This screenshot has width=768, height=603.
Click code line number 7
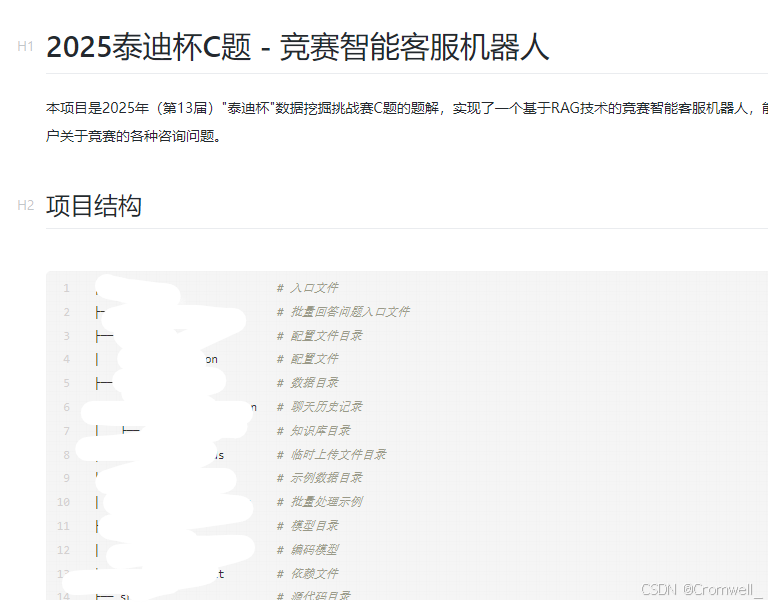[66, 431]
